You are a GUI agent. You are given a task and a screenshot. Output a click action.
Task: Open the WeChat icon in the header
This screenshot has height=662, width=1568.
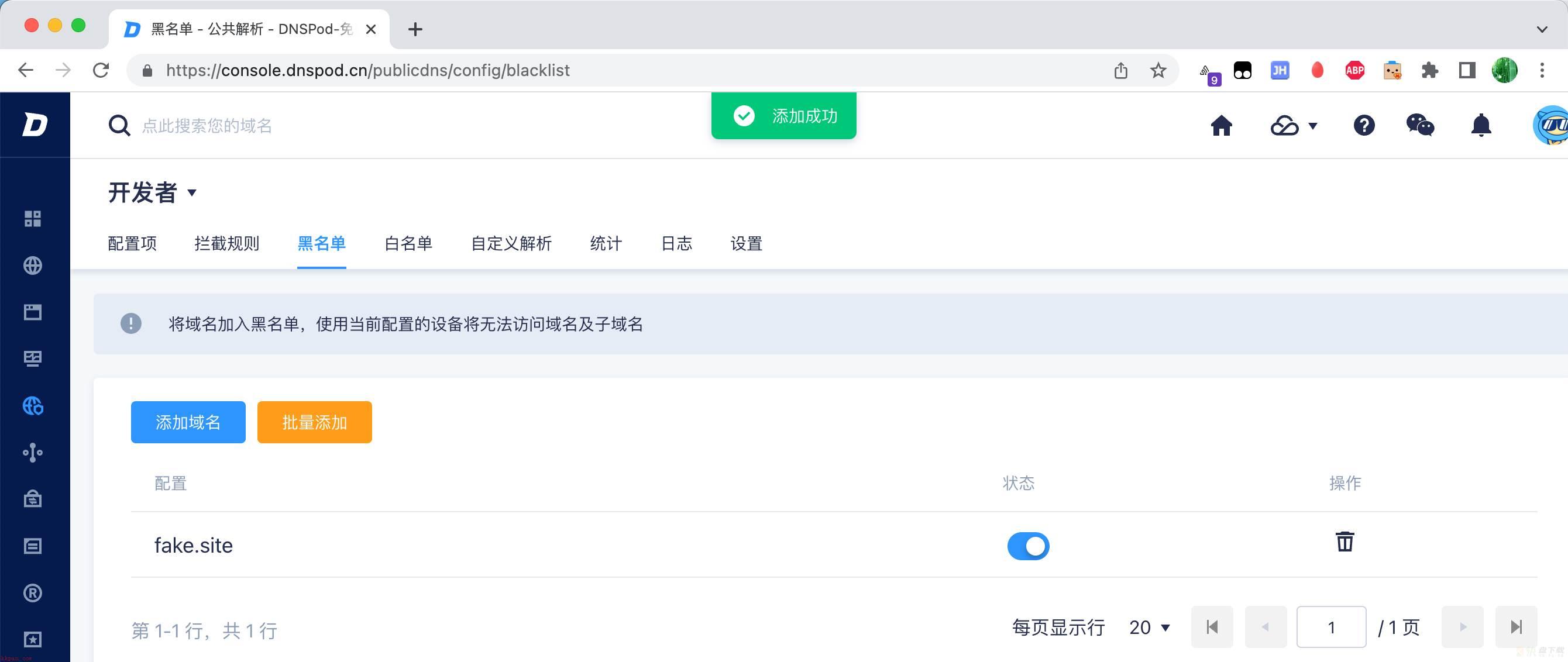(1420, 125)
